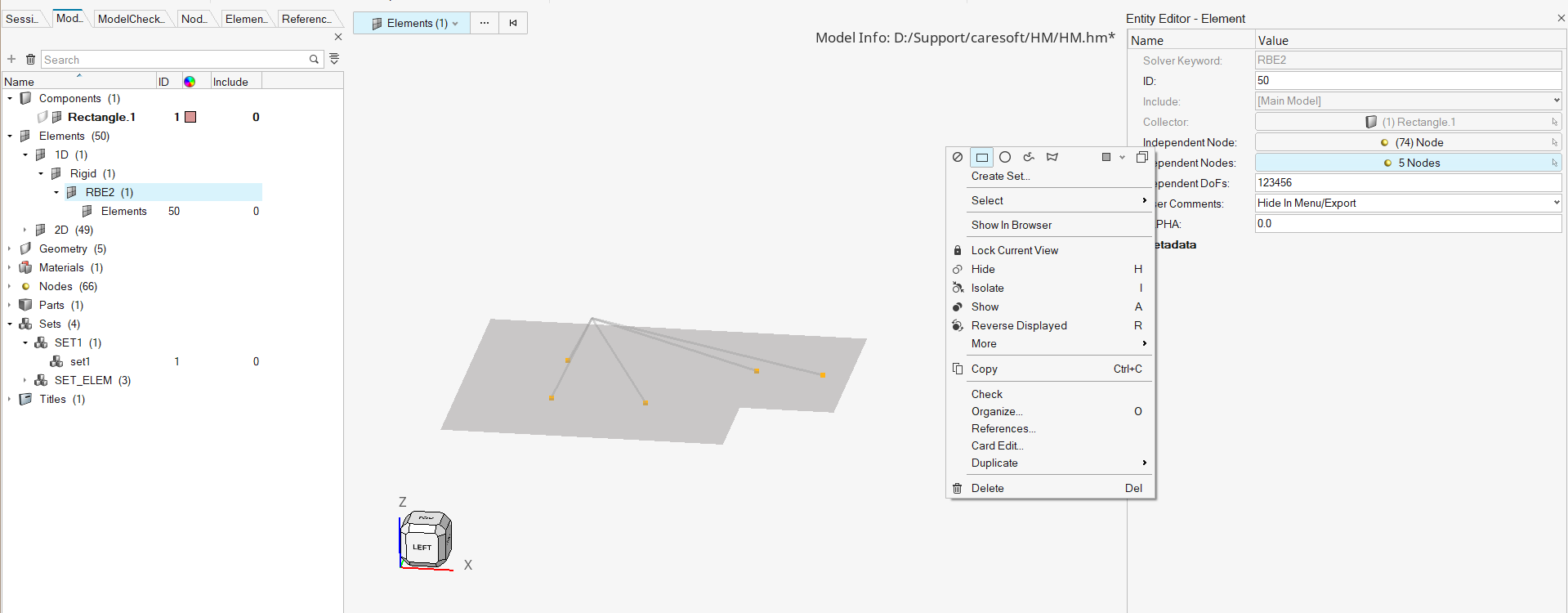Click the color wheel column header

pos(190,82)
